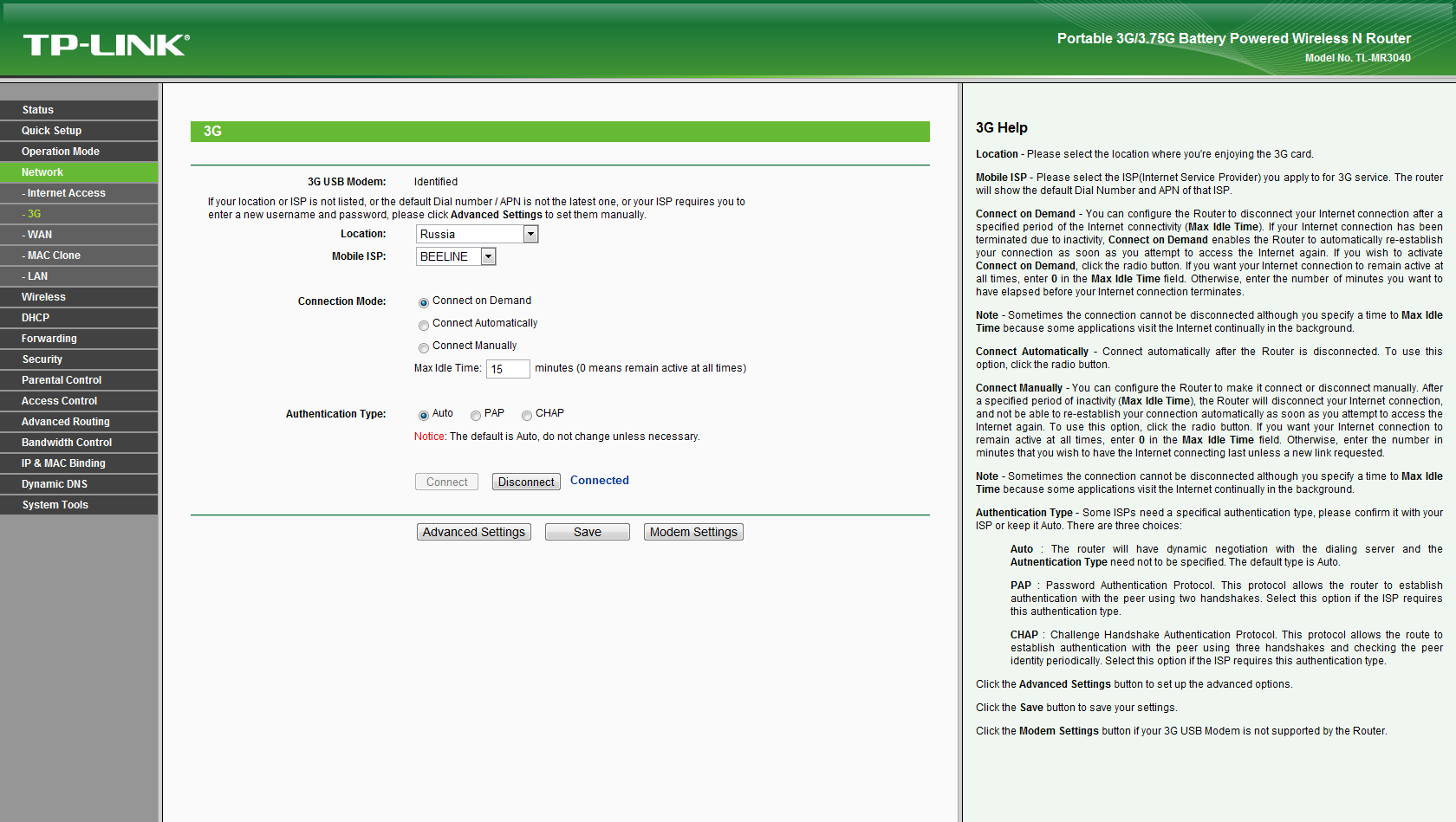Select Connect Automatically mode

[x=424, y=325]
